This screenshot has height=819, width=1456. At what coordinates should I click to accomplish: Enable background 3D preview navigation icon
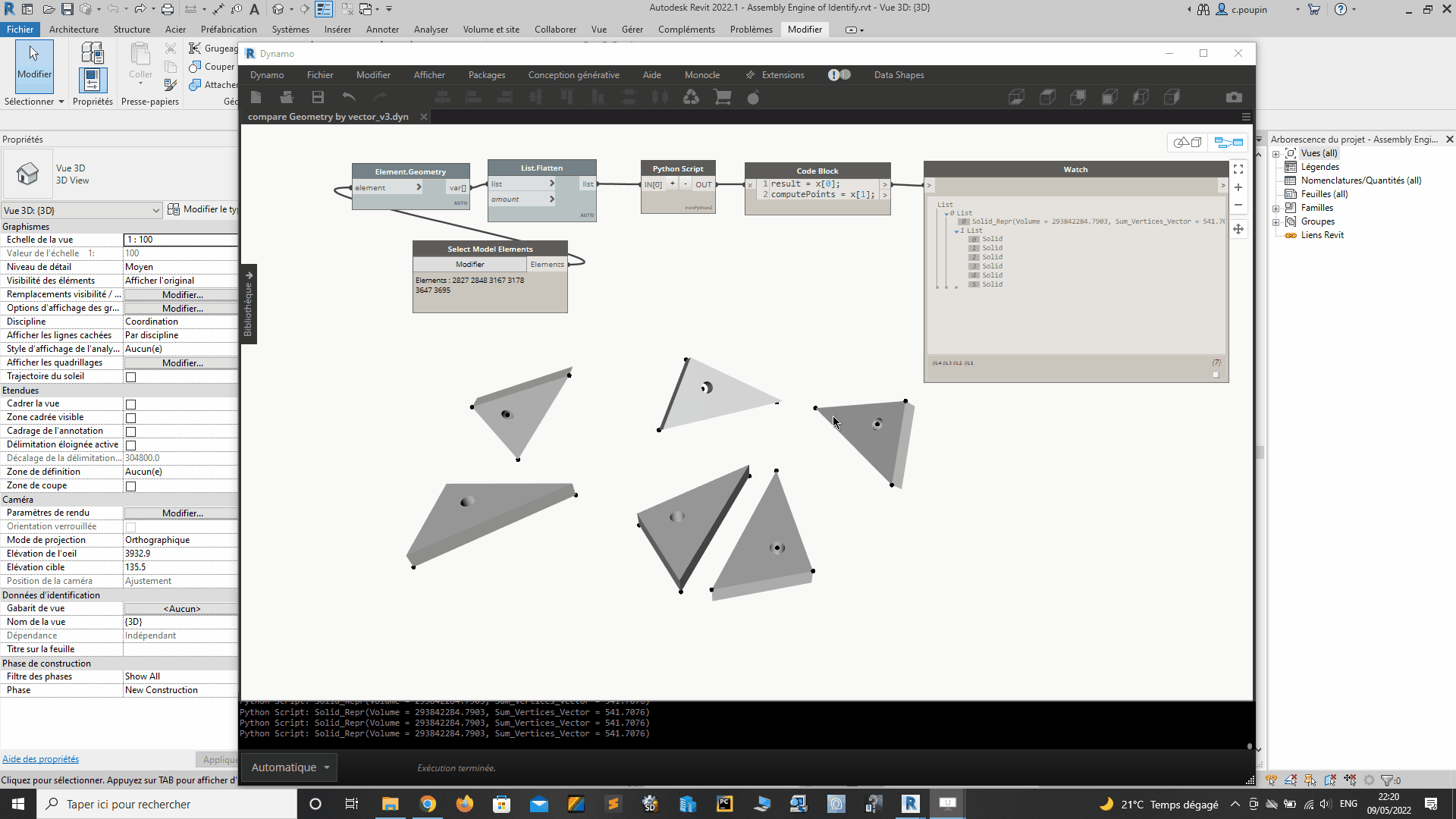point(1188,143)
